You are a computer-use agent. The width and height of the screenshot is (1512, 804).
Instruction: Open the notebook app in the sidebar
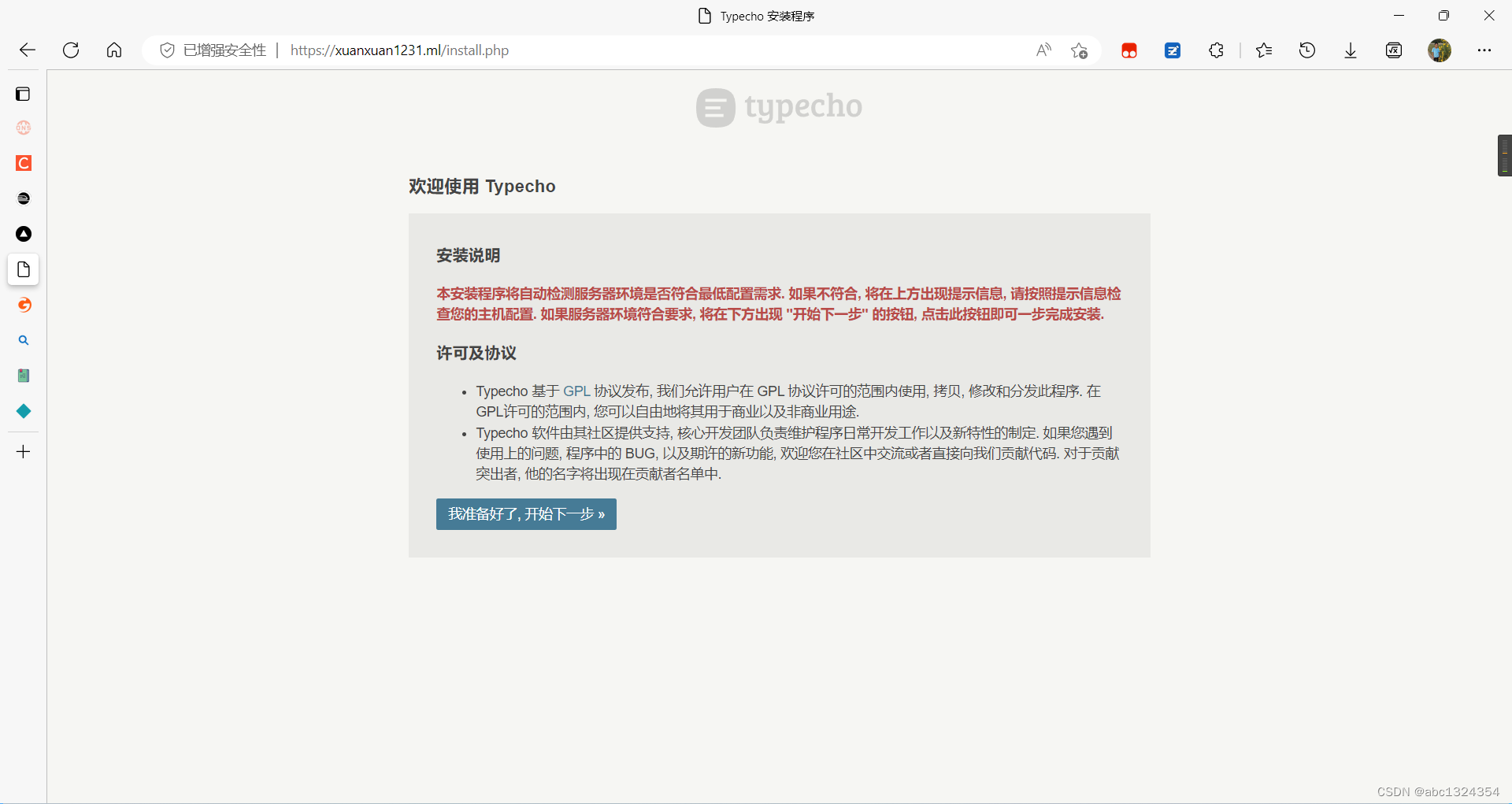click(x=23, y=376)
